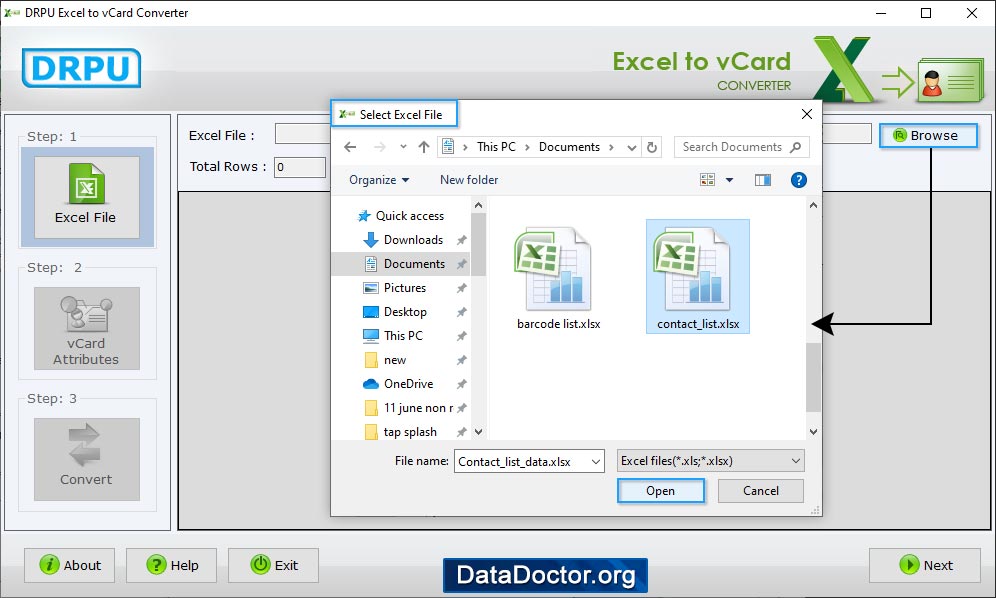The image size is (996, 598).
Task: Maximize the DRPU converter window
Action: click(x=926, y=13)
